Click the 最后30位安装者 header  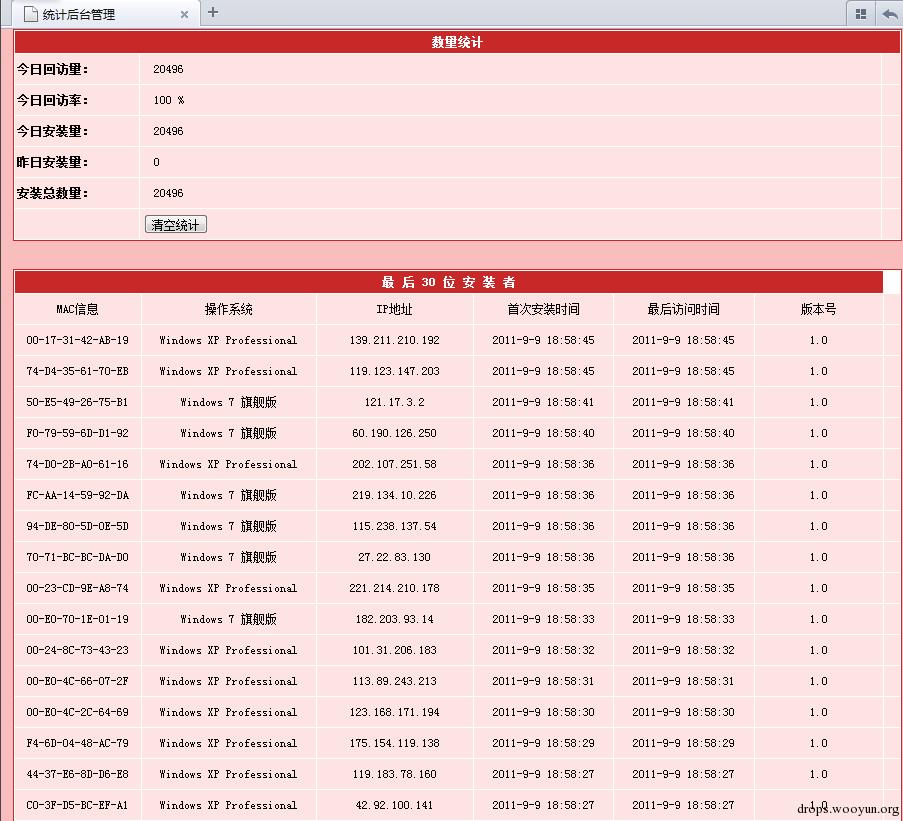[449, 282]
